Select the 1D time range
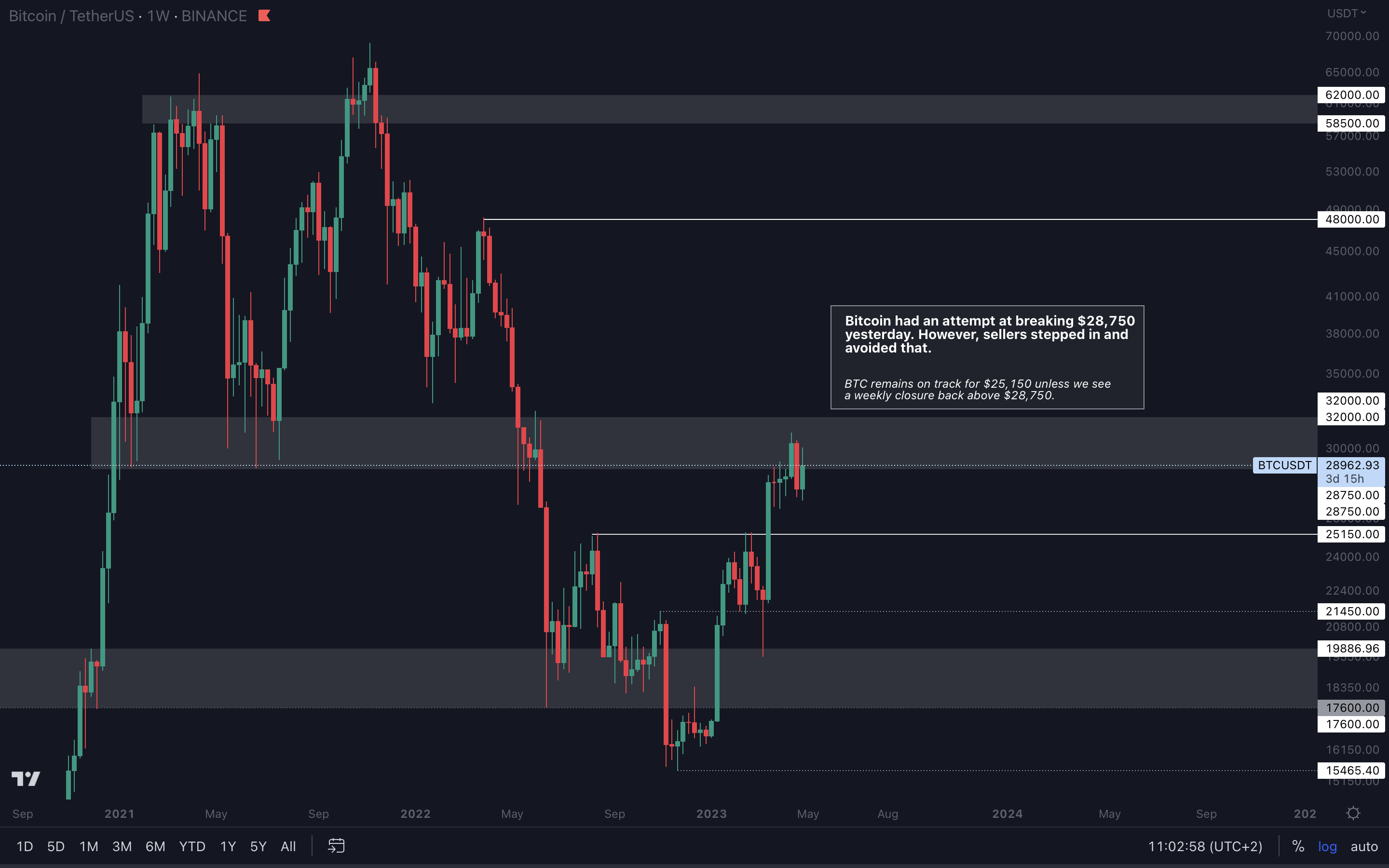 click(25, 846)
